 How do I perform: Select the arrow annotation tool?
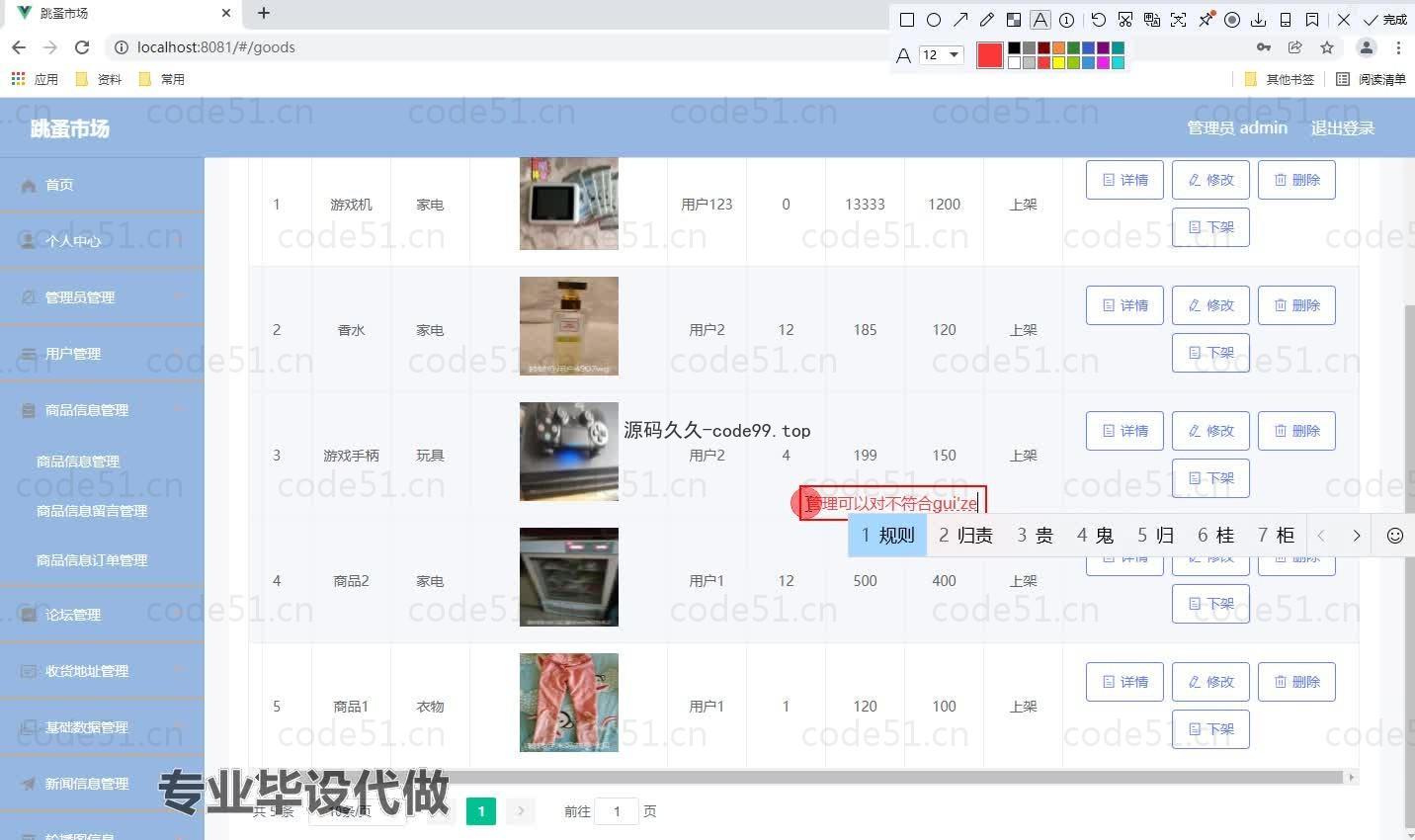point(960,20)
